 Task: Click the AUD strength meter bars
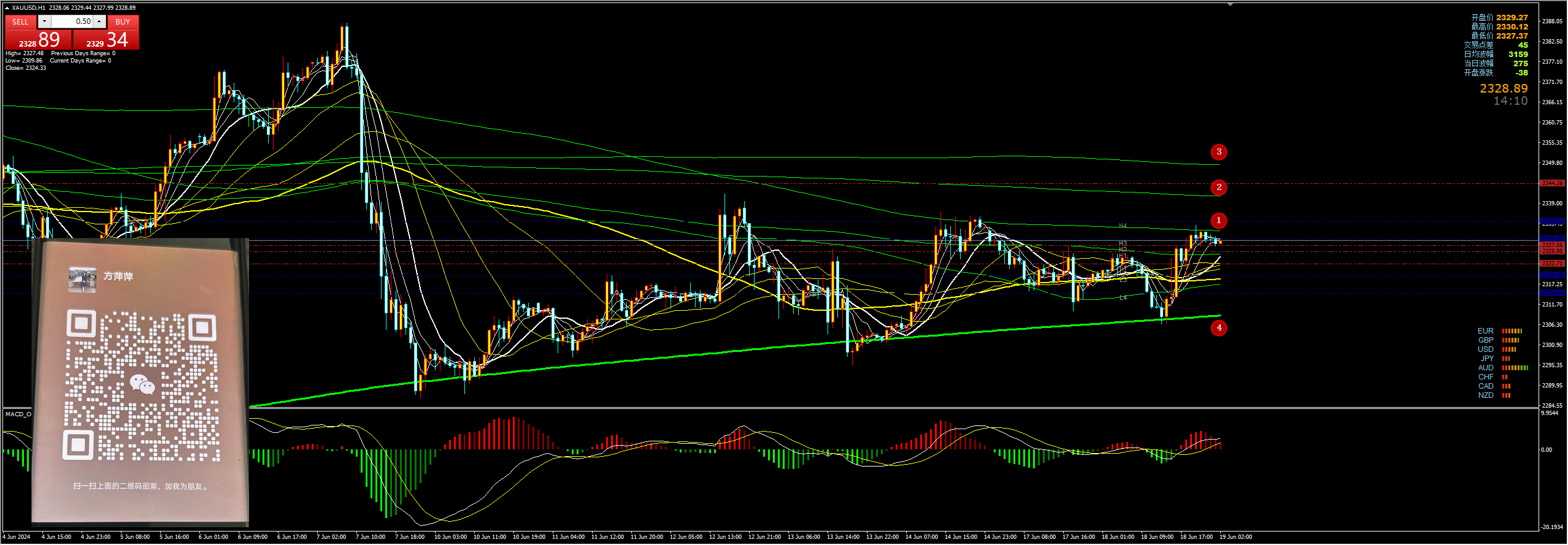(x=1515, y=368)
